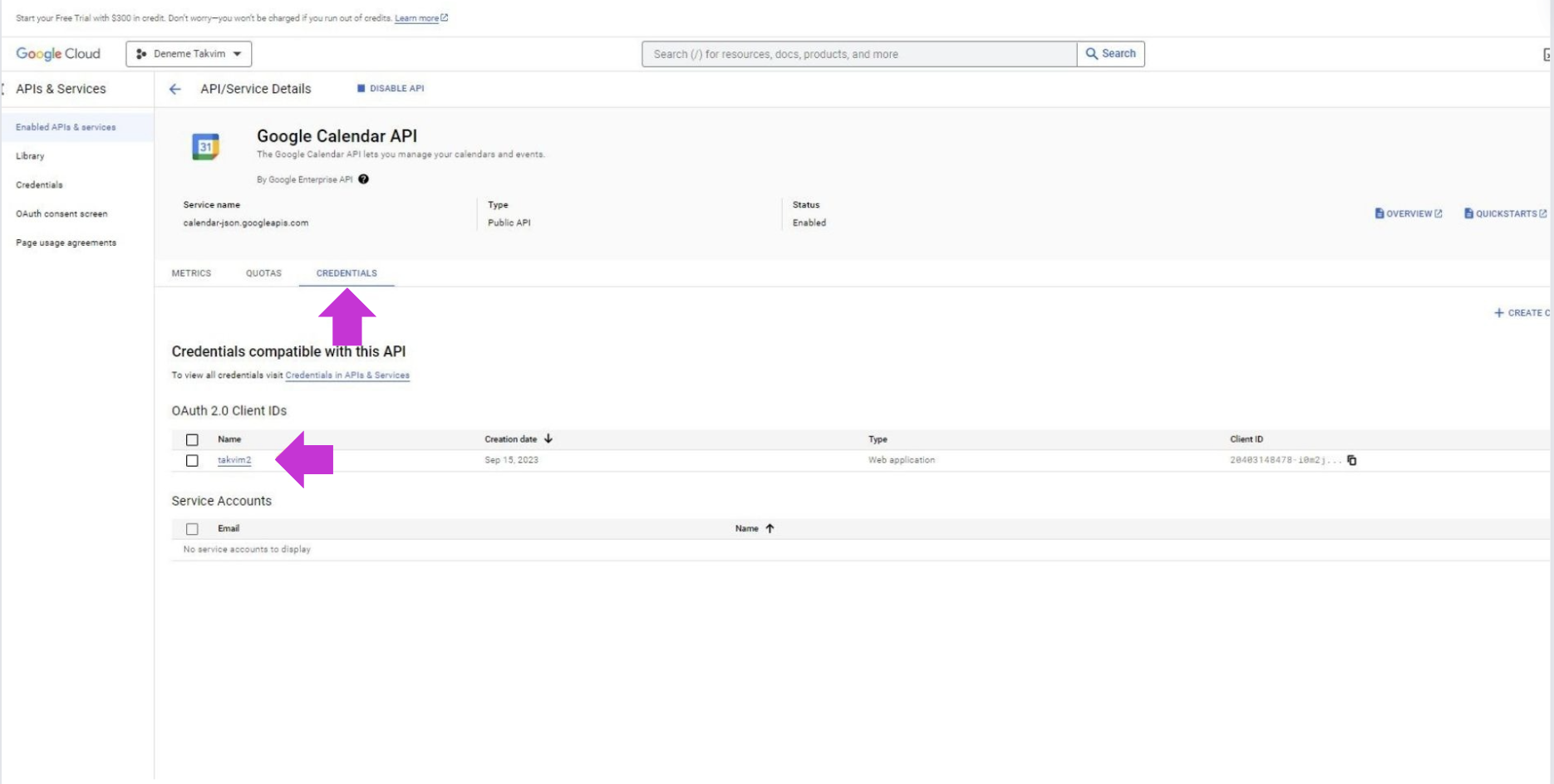Sort service accounts by Name arrow
1554x784 pixels.
770,528
